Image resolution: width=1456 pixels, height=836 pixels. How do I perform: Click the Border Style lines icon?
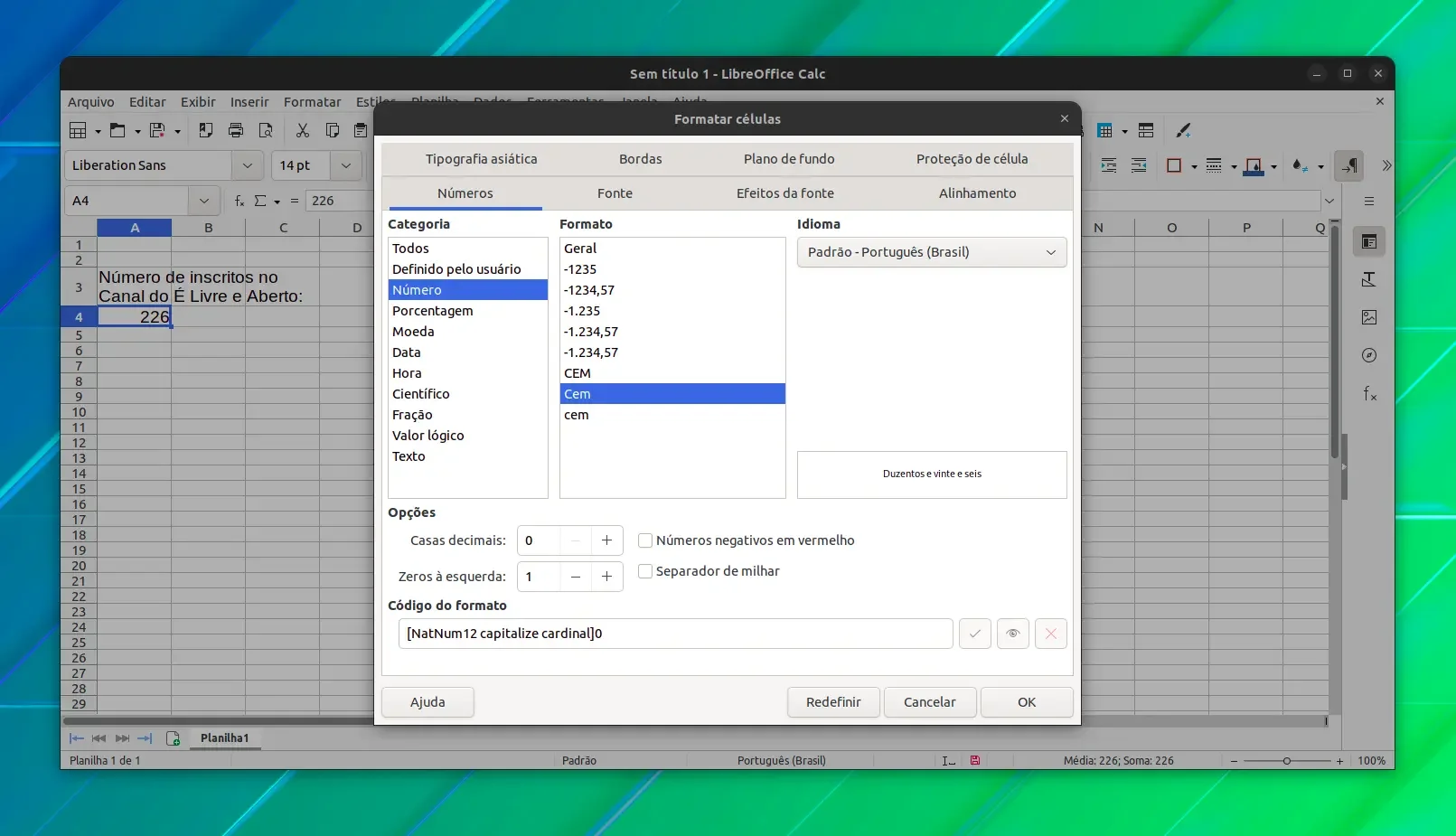pyautogui.click(x=1214, y=165)
